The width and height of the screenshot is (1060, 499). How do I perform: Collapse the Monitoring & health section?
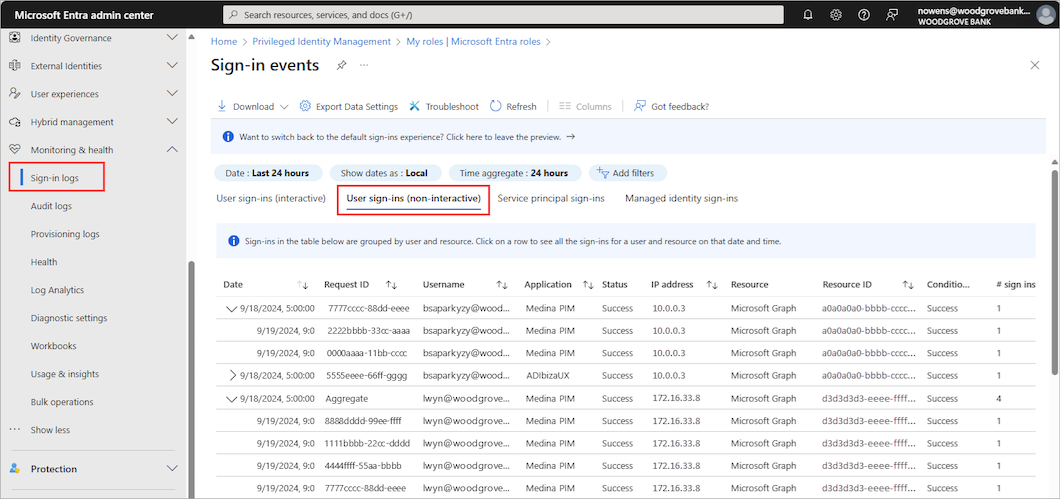[x=172, y=150]
